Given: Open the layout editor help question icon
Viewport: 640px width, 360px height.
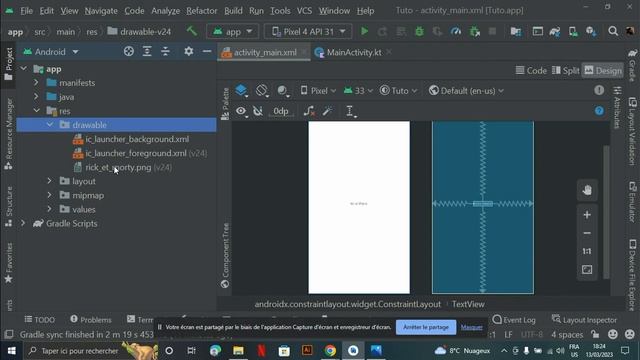Looking at the screenshot, I should [x=599, y=111].
